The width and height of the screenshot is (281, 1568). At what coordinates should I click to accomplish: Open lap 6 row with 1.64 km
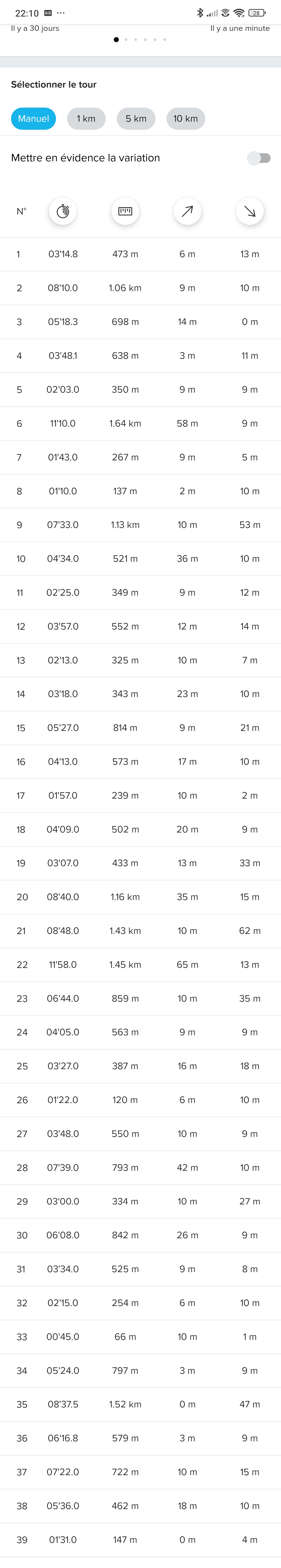coord(140,423)
